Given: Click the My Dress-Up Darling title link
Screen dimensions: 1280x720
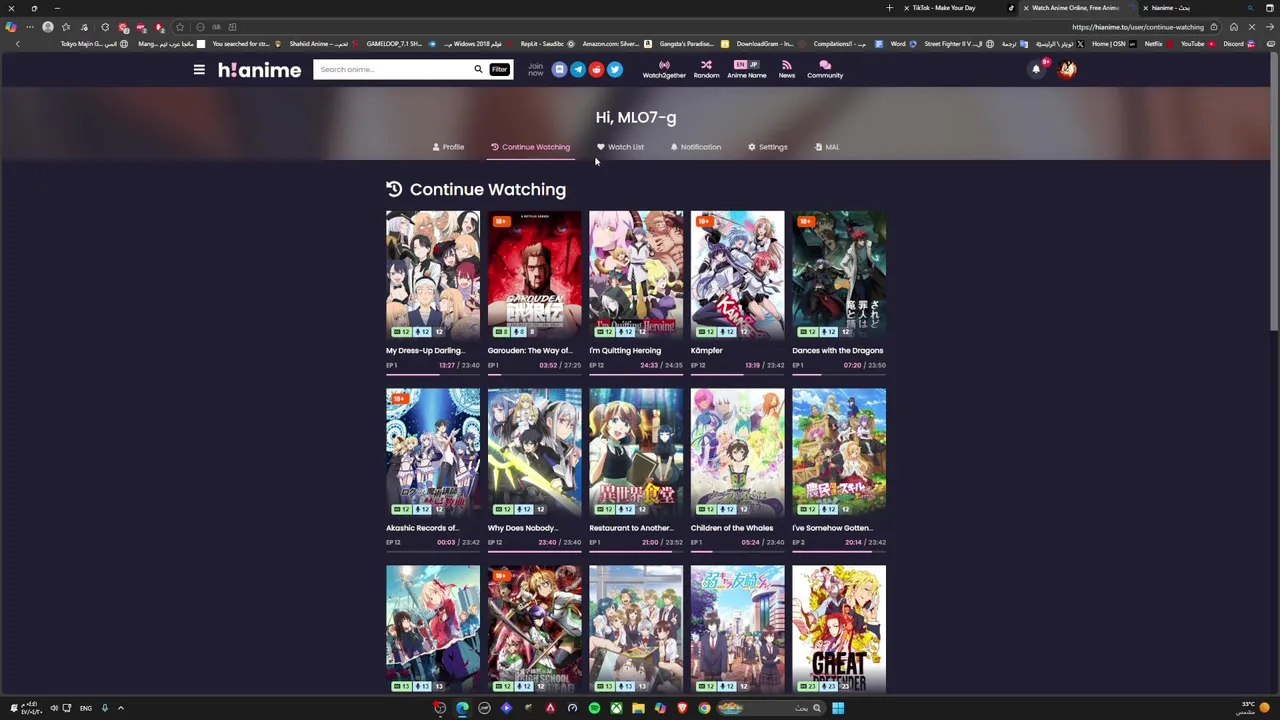Looking at the screenshot, I should [425, 351].
